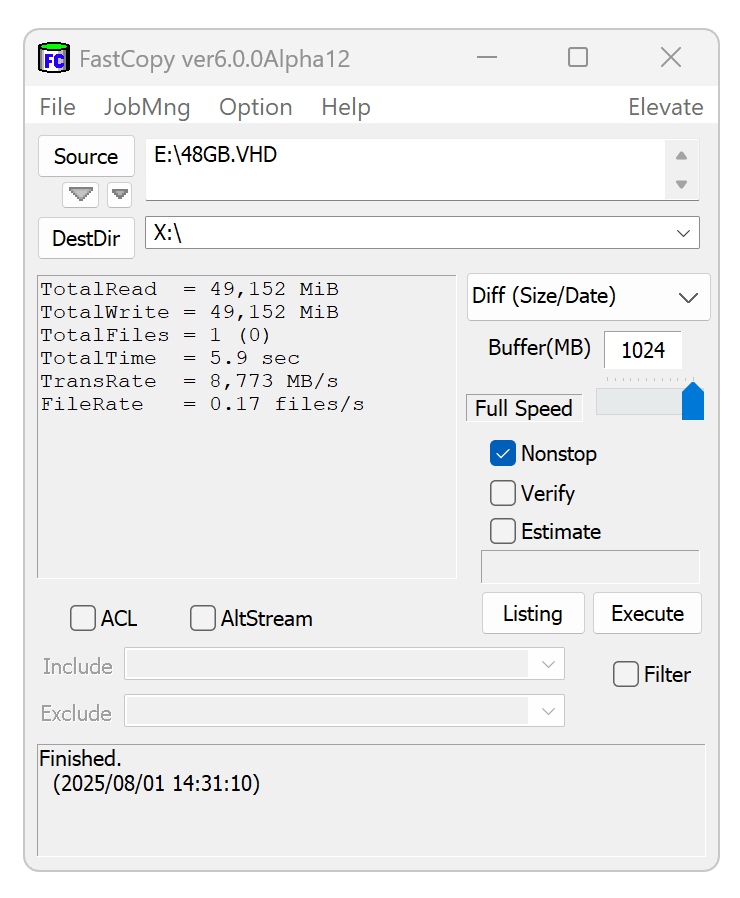Close the FastCopy window
This screenshot has height=898, width=740.
point(671,58)
